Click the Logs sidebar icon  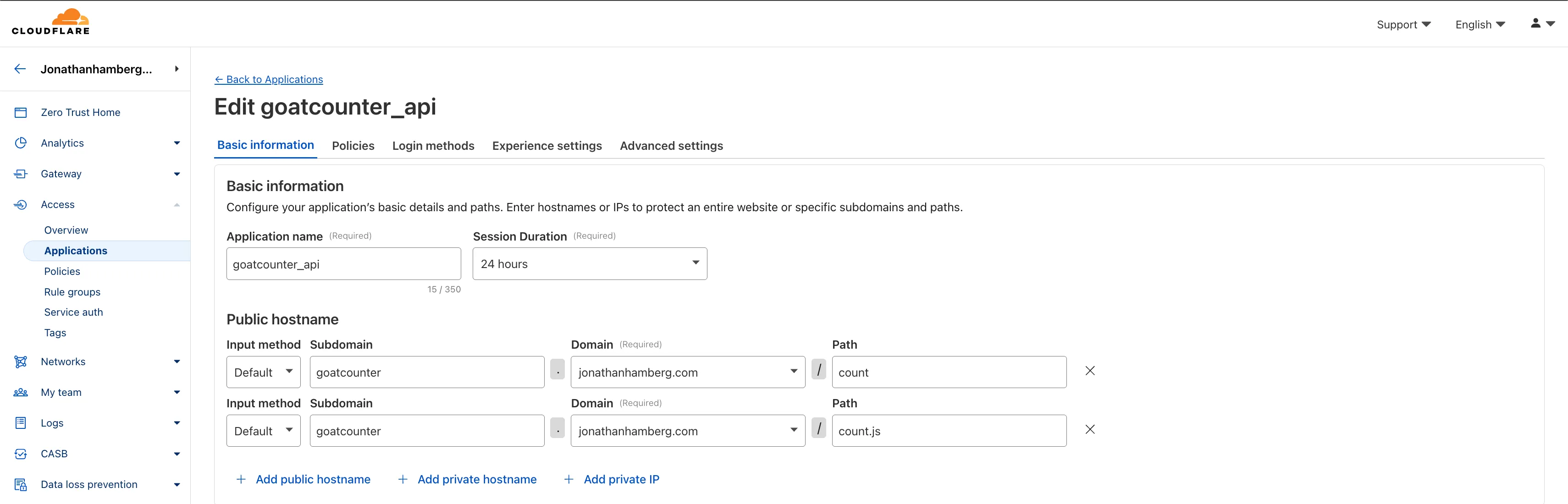[x=21, y=422]
